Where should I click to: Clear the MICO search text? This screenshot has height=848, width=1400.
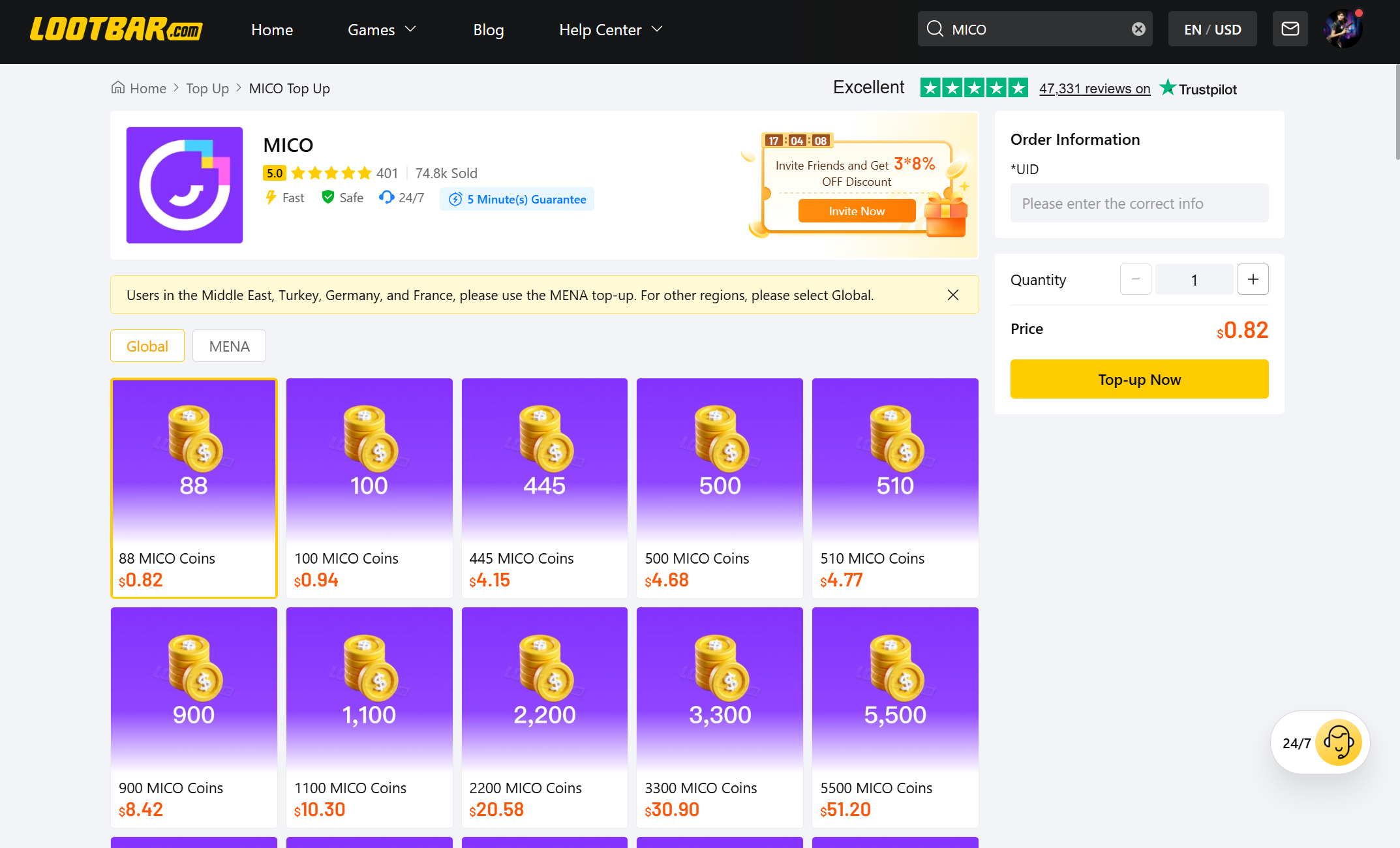coord(1138,29)
